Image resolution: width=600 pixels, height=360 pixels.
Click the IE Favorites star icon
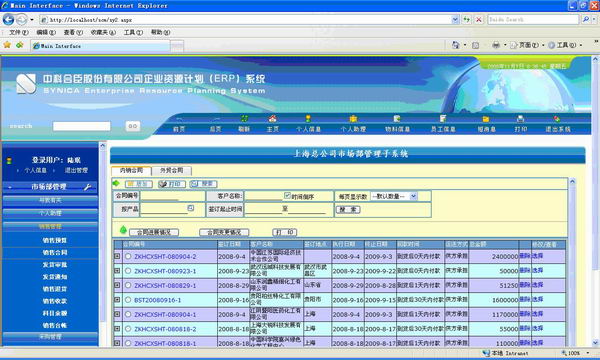[7, 45]
